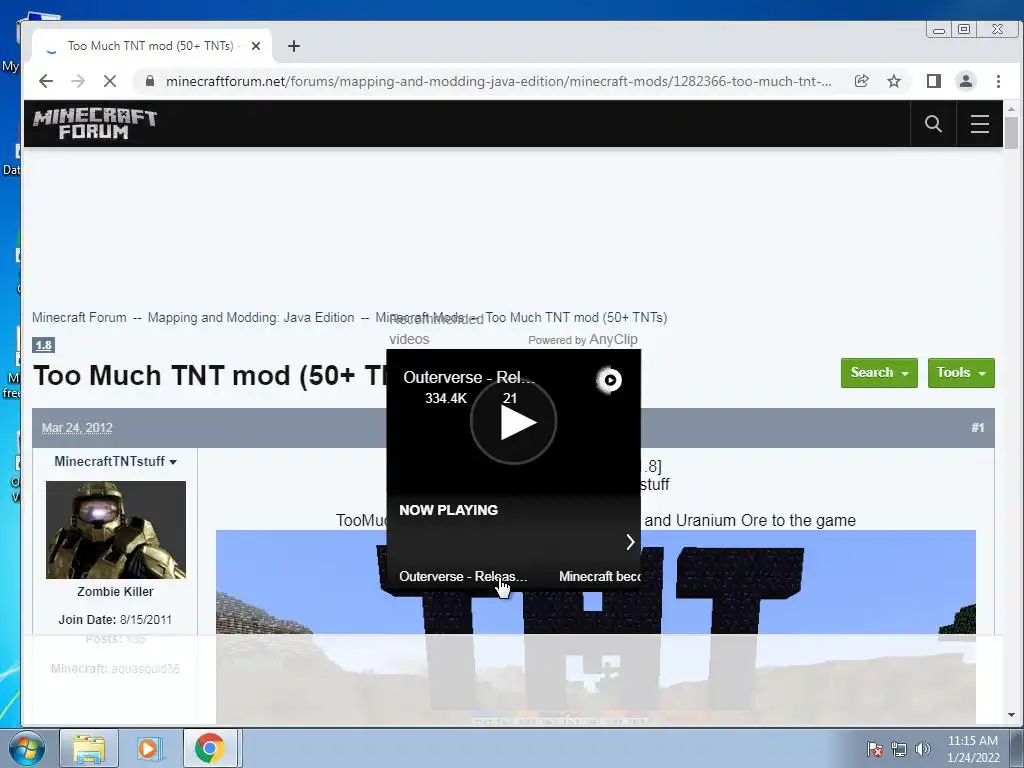Select the Too Much TNT mod tab
The height and width of the screenshot is (768, 1024).
[x=152, y=46]
